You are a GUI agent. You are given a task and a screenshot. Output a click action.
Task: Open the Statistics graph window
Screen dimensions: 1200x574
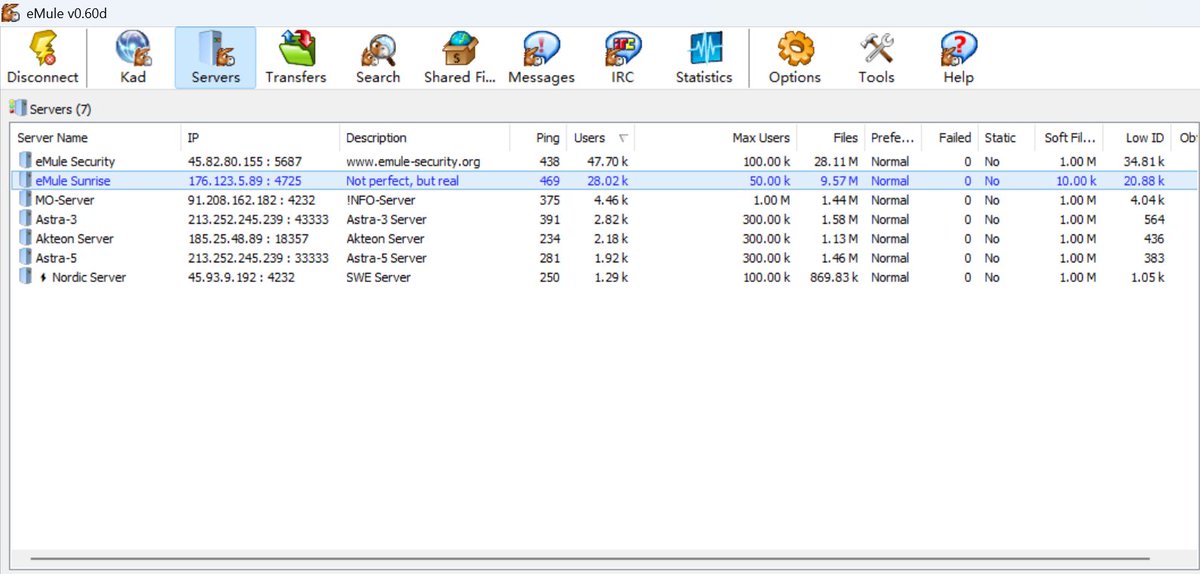(704, 58)
